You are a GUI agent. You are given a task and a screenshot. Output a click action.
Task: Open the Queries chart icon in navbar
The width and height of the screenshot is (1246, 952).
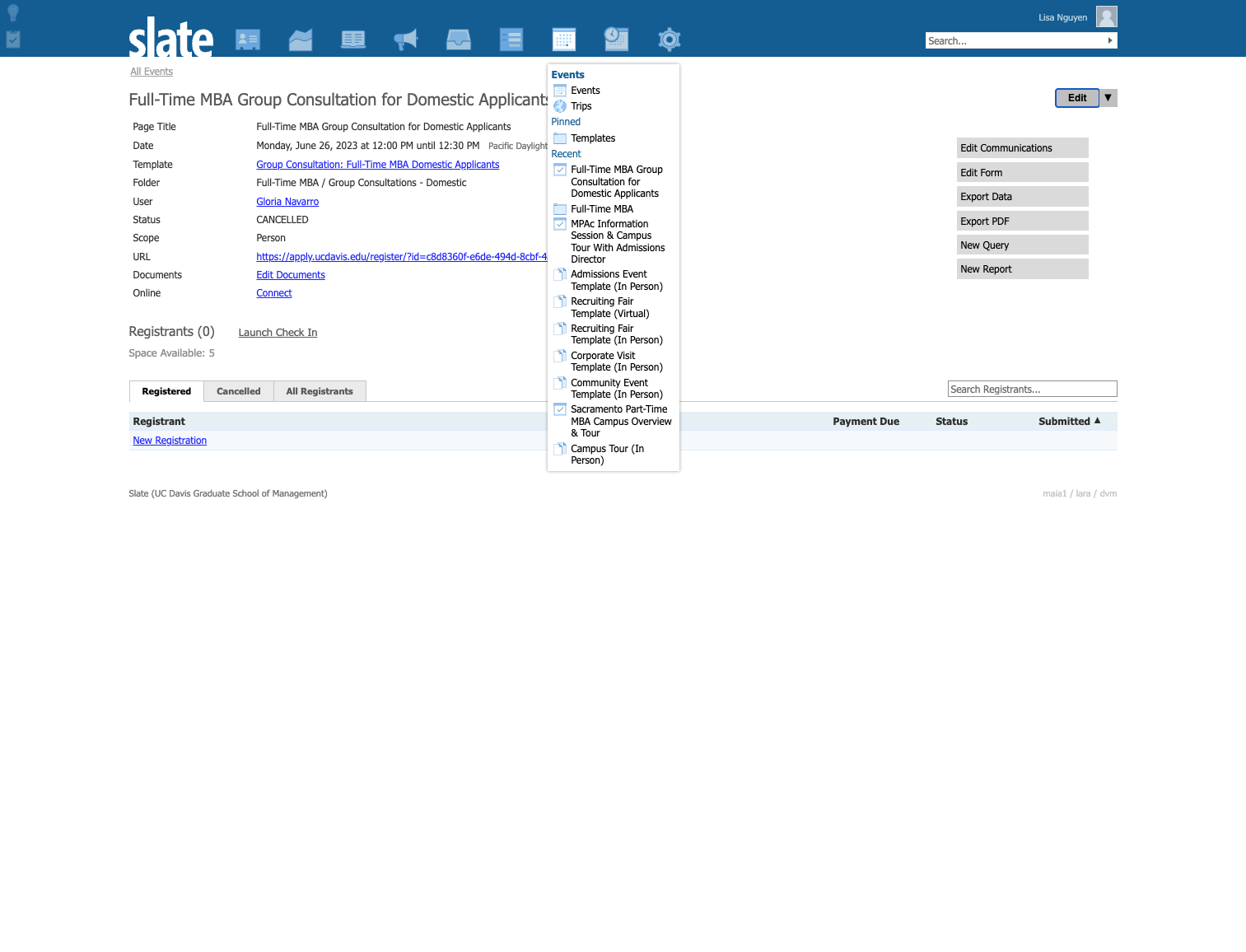pyautogui.click(x=301, y=40)
